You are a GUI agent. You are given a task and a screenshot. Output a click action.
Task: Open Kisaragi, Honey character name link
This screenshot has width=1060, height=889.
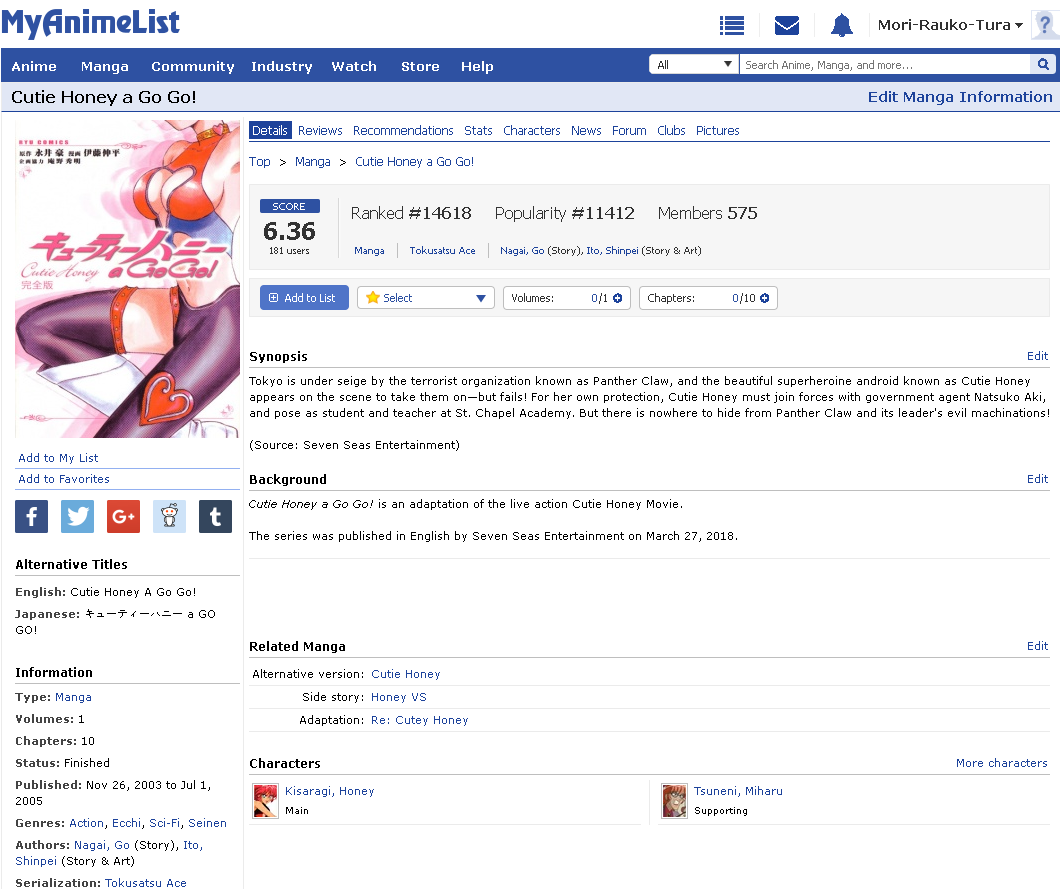coord(329,791)
